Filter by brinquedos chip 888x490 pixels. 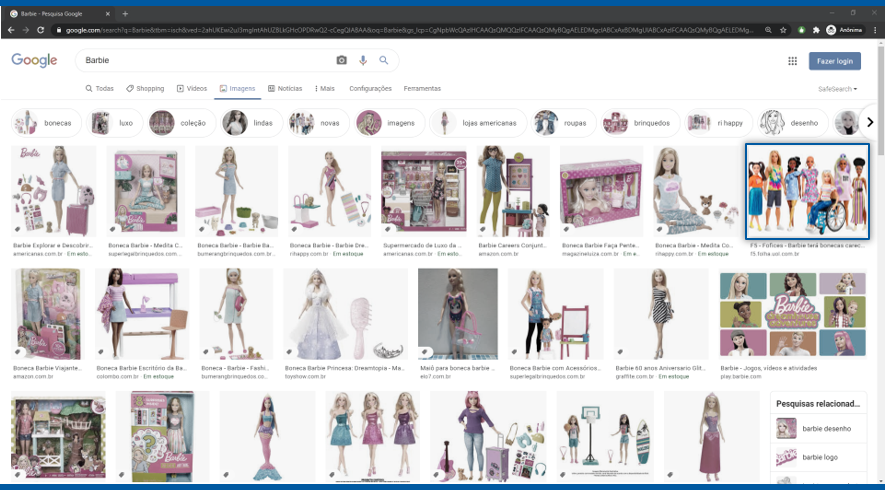(640, 123)
